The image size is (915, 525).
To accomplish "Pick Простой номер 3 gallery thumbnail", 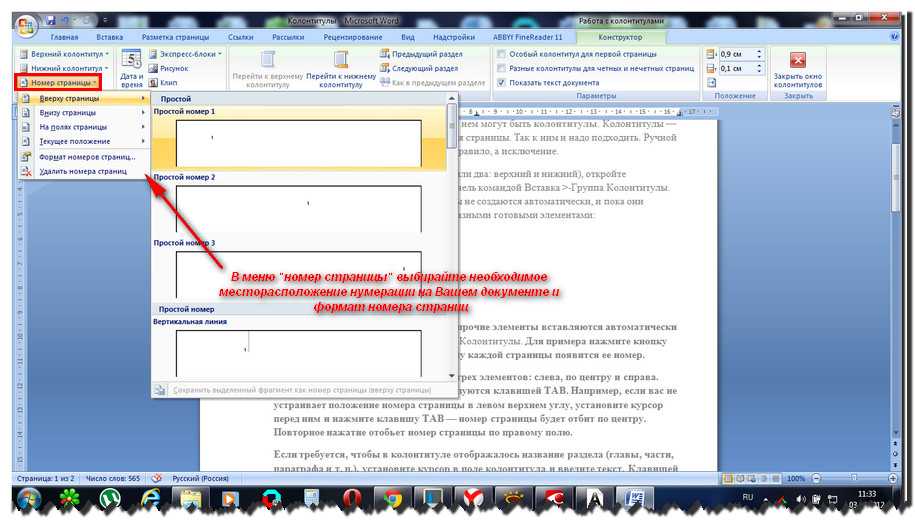I will click(x=298, y=274).
